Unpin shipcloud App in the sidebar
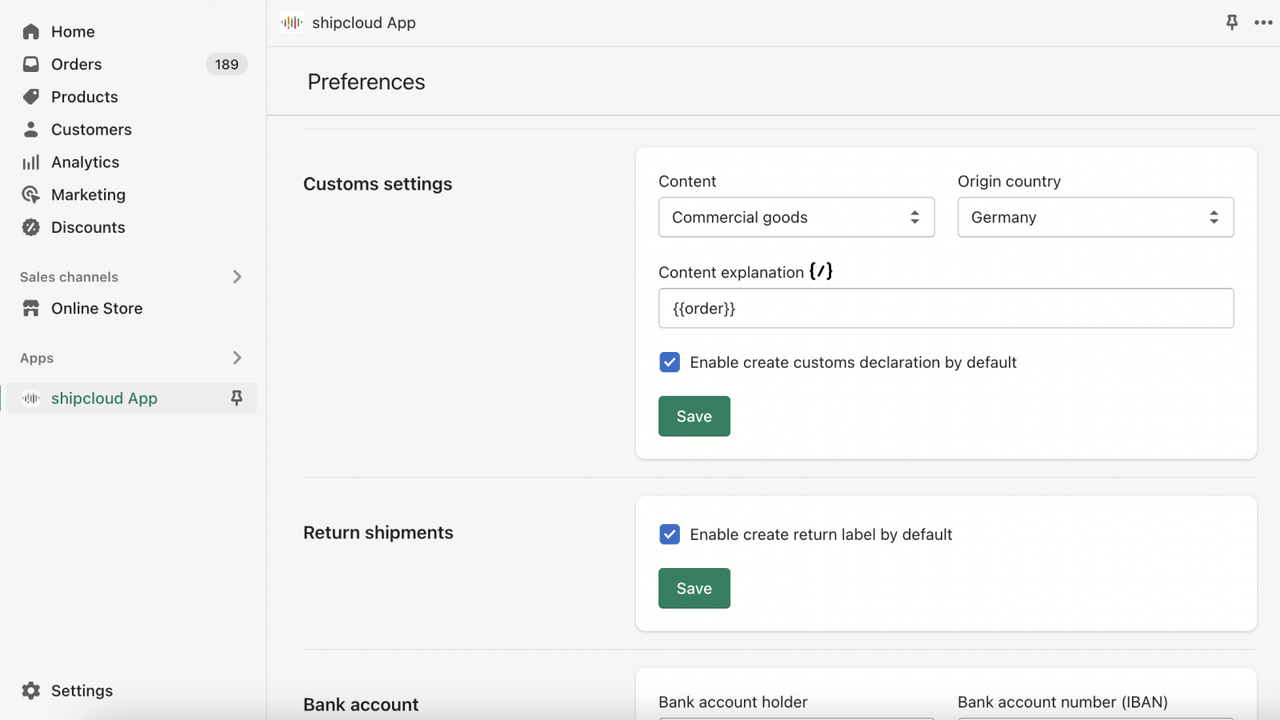The height and width of the screenshot is (720, 1280). tap(237, 398)
